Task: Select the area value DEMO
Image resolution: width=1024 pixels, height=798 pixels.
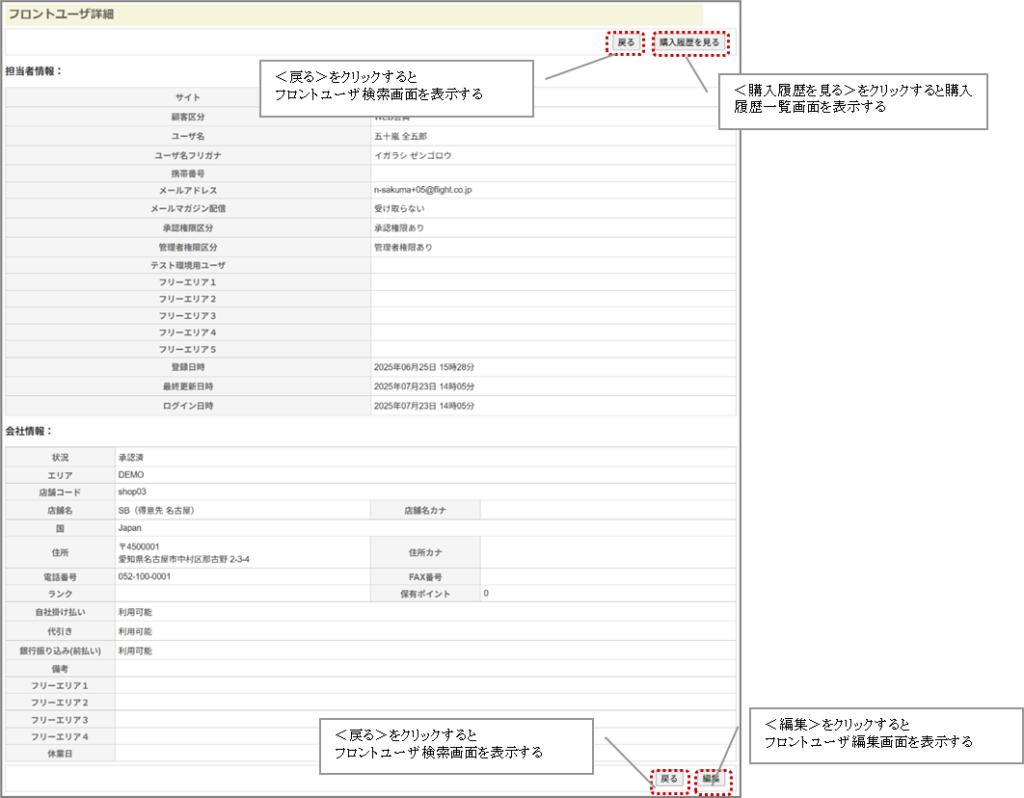Action: coord(132,475)
